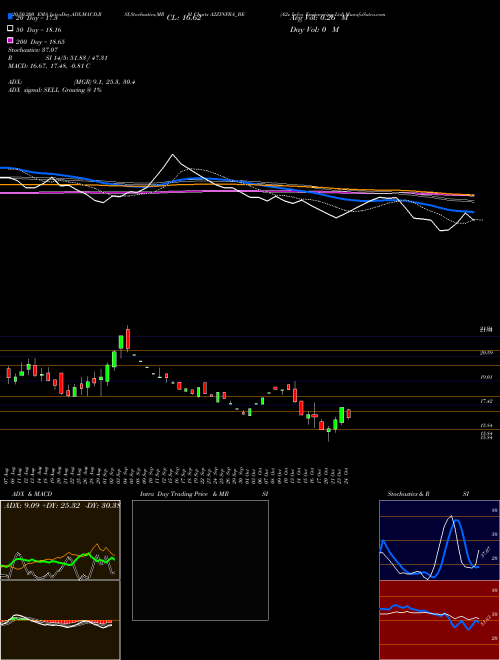Click the blue 20 Day EMA legend swatch
Screen dimensions: 500x660
(x=10, y=16)
